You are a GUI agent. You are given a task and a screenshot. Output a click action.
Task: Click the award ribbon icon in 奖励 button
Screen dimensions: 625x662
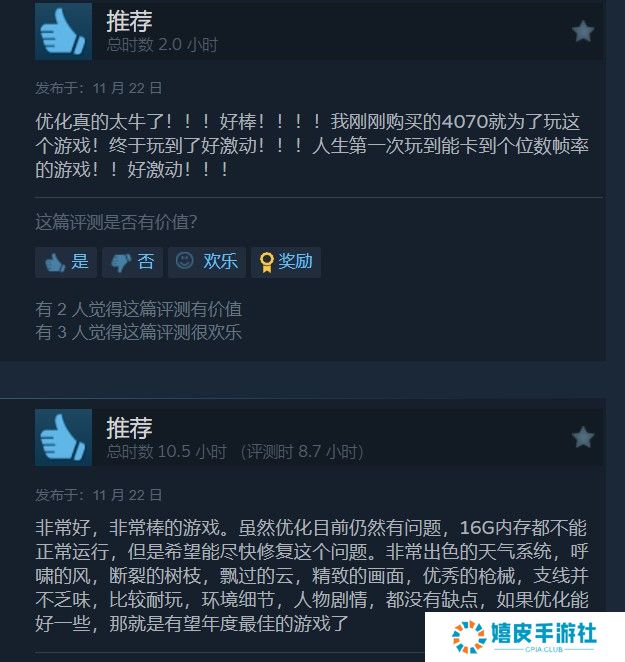pos(266,262)
